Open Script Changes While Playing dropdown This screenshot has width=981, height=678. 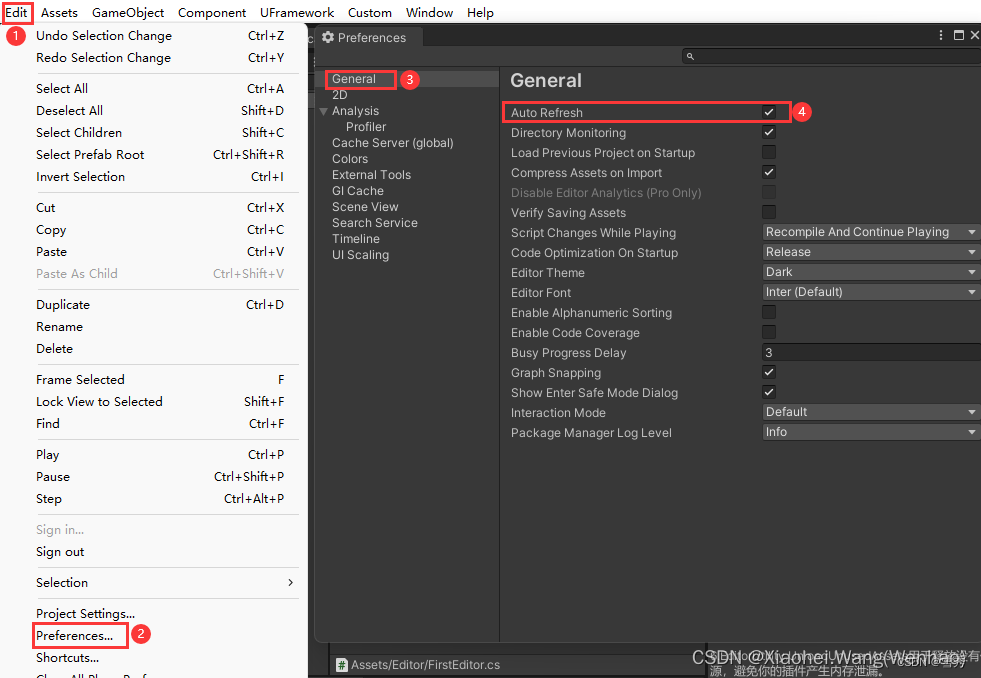tap(871, 232)
